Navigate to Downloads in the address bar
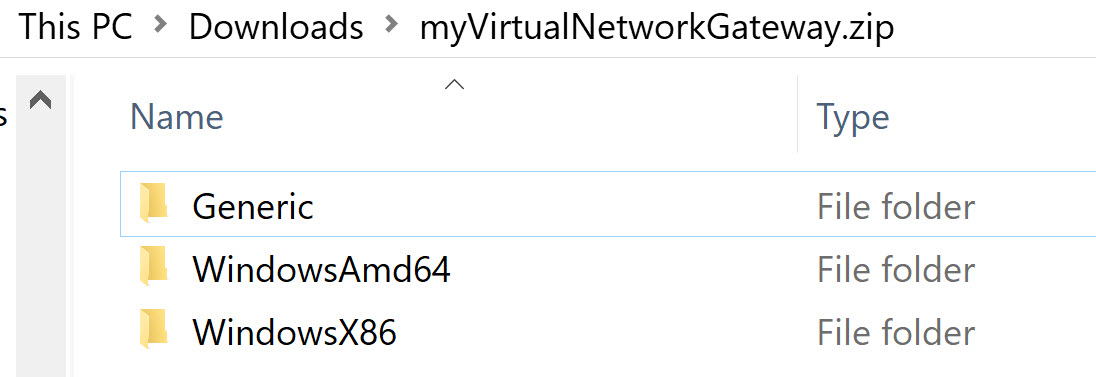Screen dimensions: 1096x377 click(x=276, y=27)
